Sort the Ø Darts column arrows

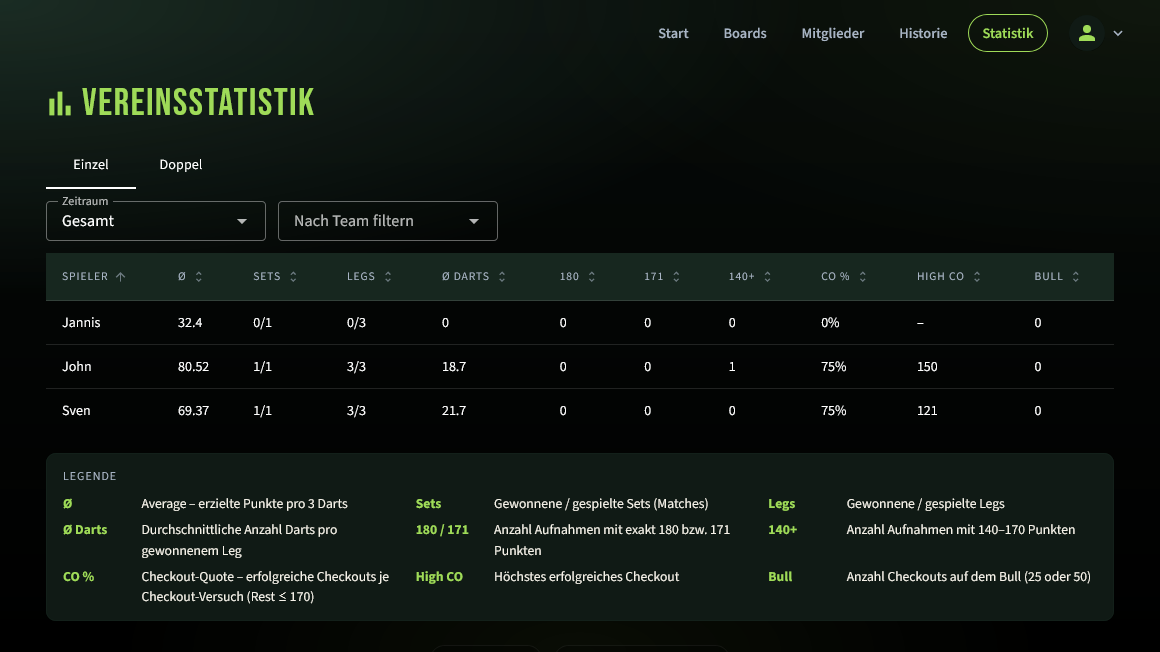point(502,277)
